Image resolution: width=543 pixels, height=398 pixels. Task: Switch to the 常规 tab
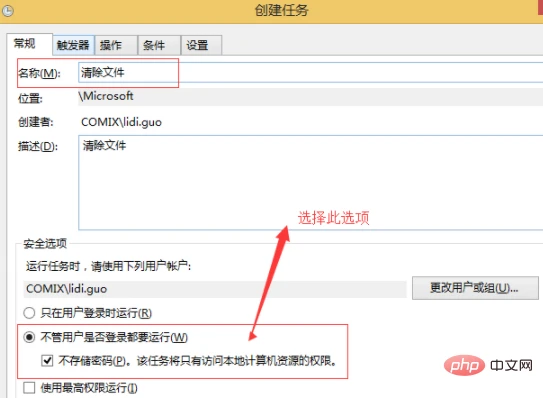click(29, 44)
